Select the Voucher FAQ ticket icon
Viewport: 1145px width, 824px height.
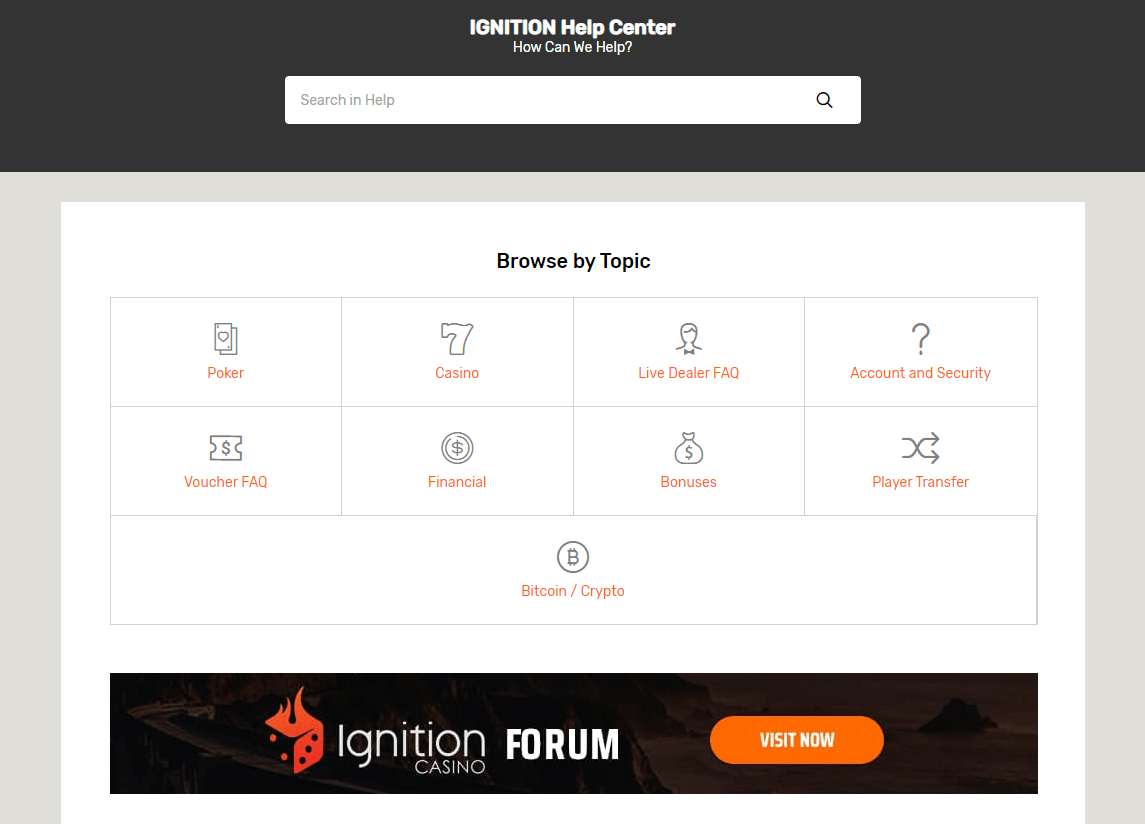click(225, 447)
